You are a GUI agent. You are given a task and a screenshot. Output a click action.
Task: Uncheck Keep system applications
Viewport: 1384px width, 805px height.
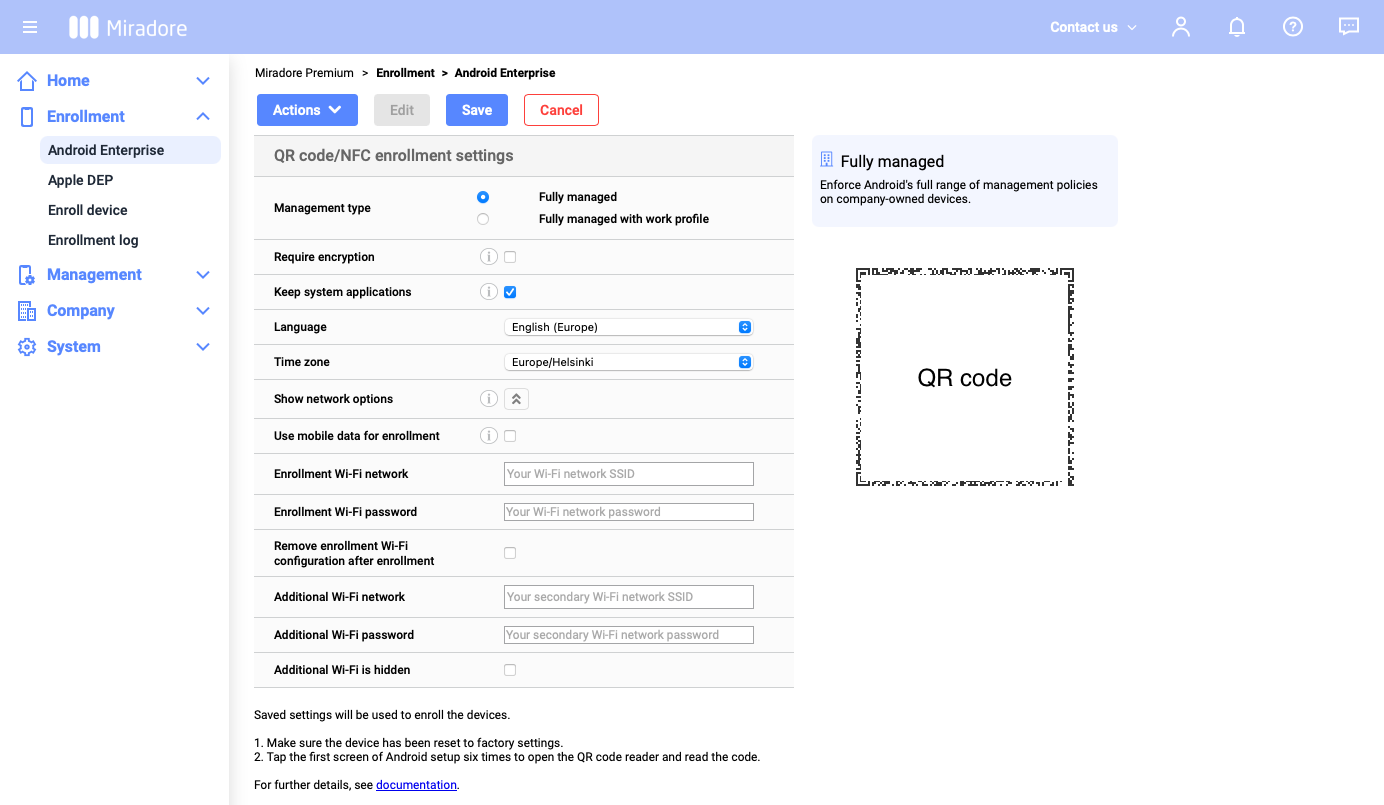click(509, 291)
